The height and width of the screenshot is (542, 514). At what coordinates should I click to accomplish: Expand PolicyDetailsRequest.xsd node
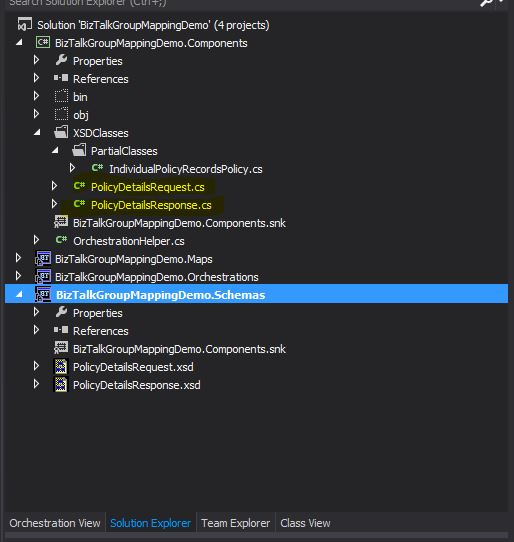coord(36,366)
